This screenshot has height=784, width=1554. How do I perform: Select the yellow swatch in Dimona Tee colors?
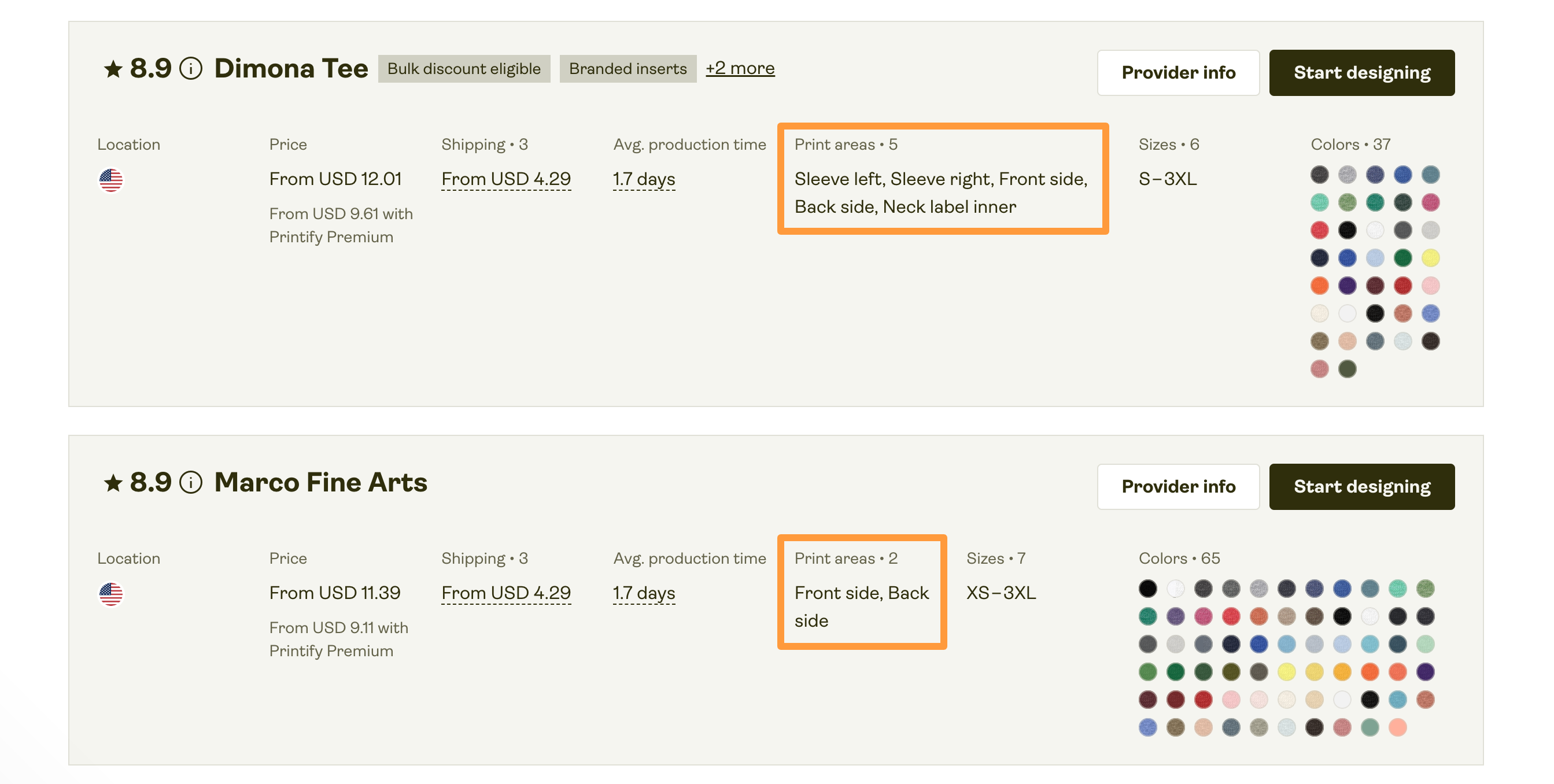[1430, 258]
